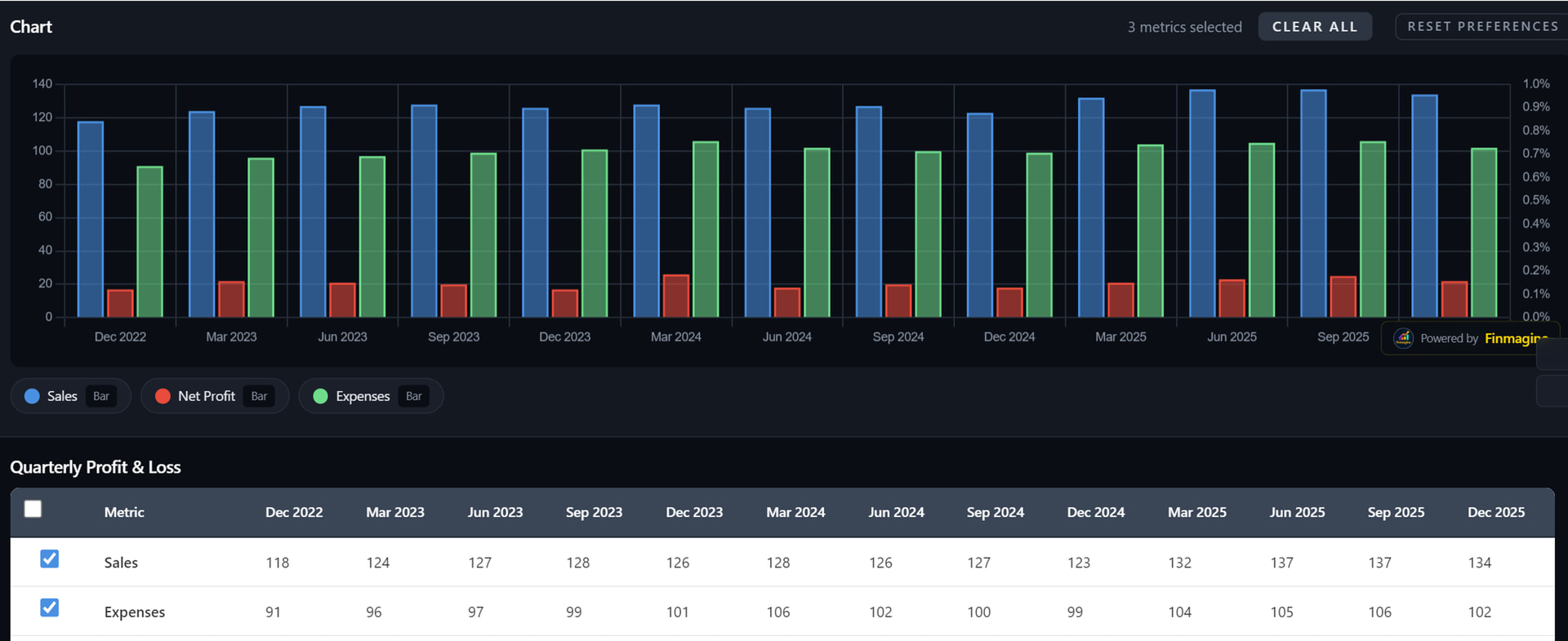
Task: Click the Metric column header
Action: point(124,512)
